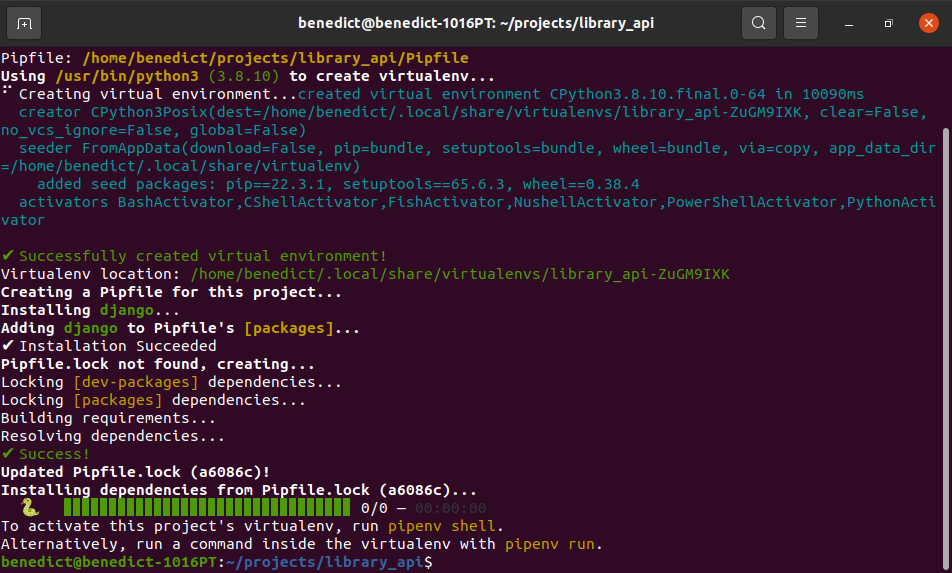Click the yellow [packages] text in Adding django line
The image size is (952, 573).
[289, 328]
